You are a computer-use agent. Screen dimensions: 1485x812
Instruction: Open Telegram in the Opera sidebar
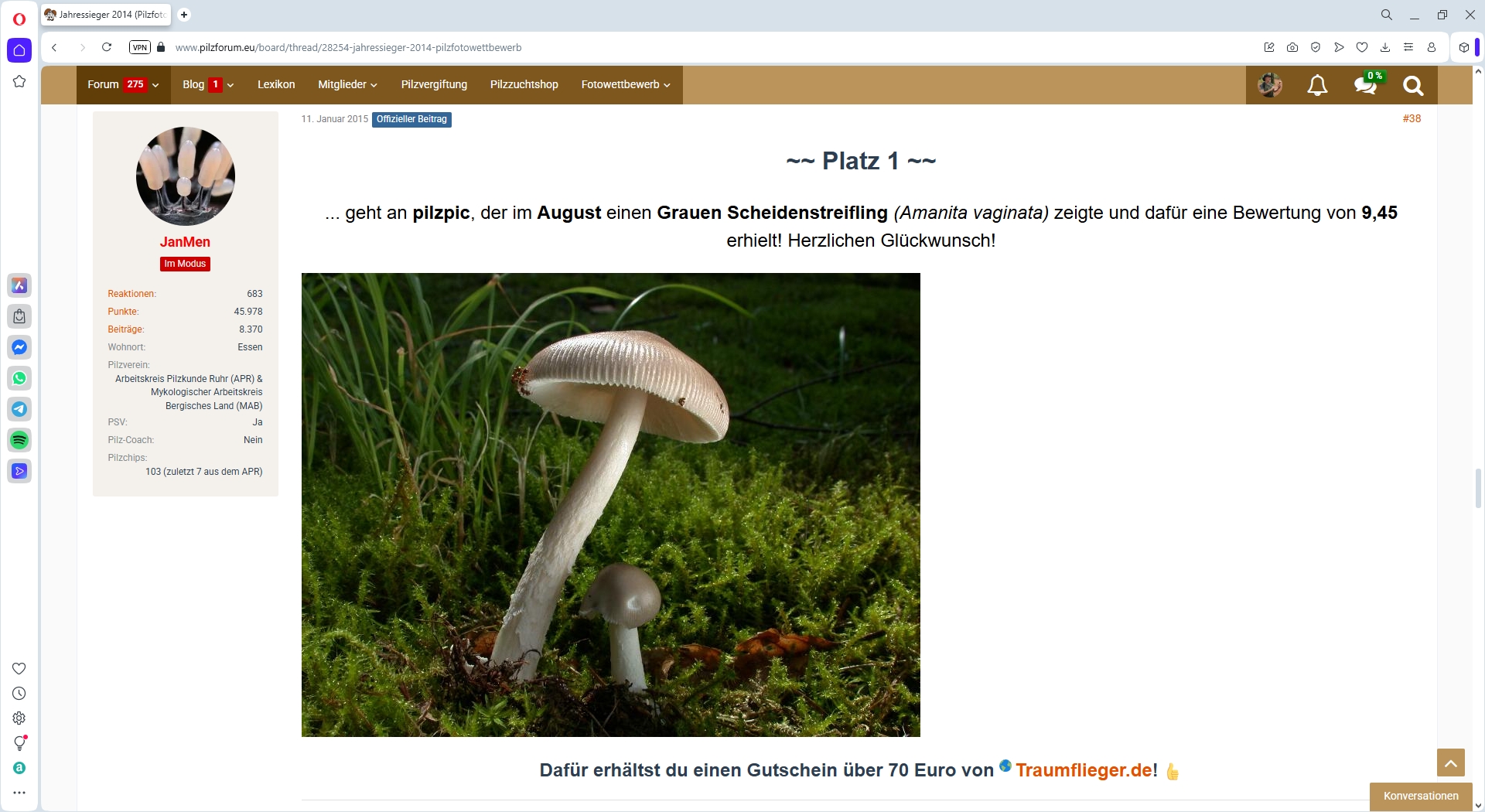click(x=19, y=409)
